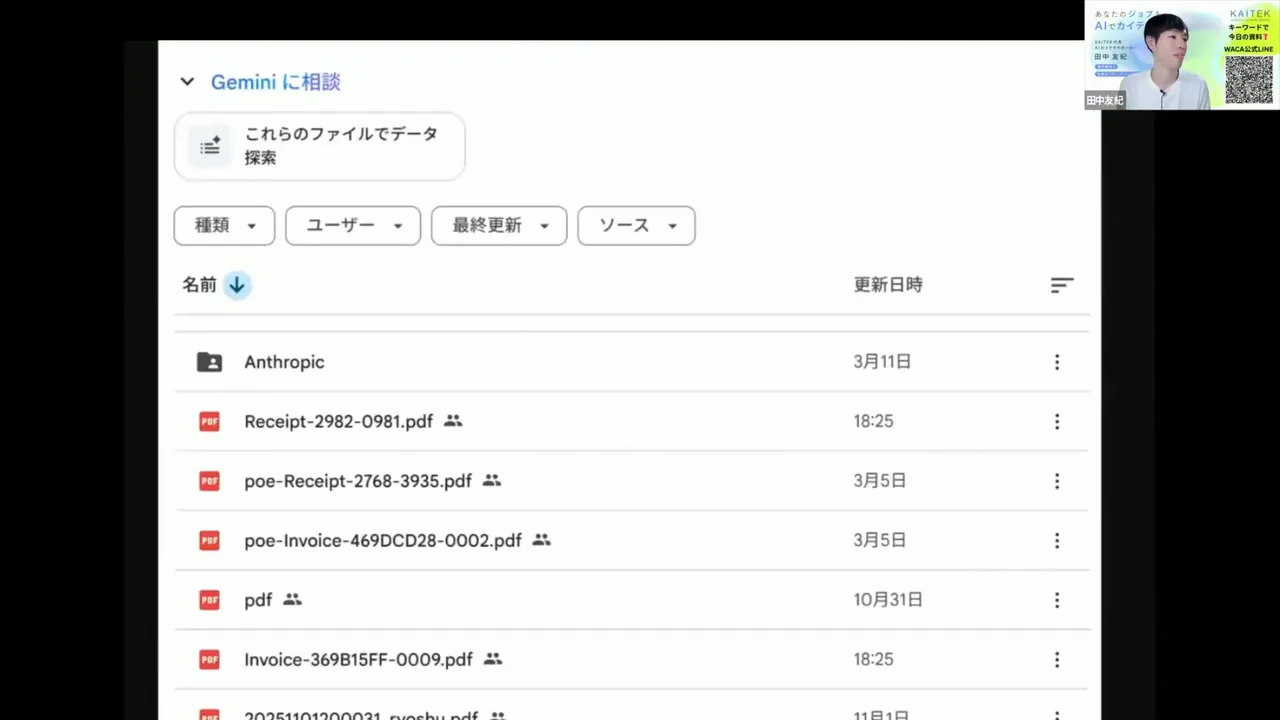The image size is (1280, 720).
Task: Click the list layout icon above the file list
Action: (x=1061, y=285)
